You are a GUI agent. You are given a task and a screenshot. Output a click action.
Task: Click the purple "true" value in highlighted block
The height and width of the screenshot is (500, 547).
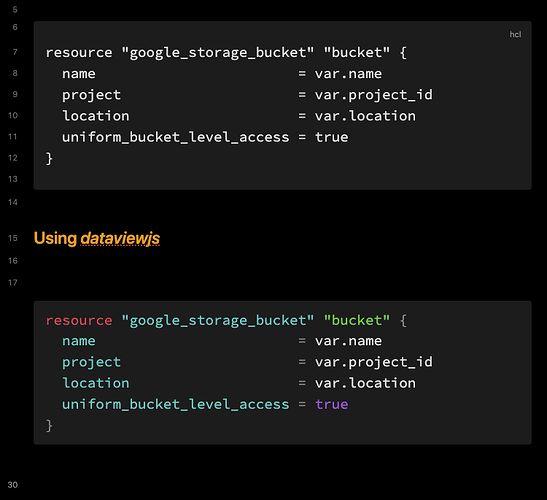(331, 404)
